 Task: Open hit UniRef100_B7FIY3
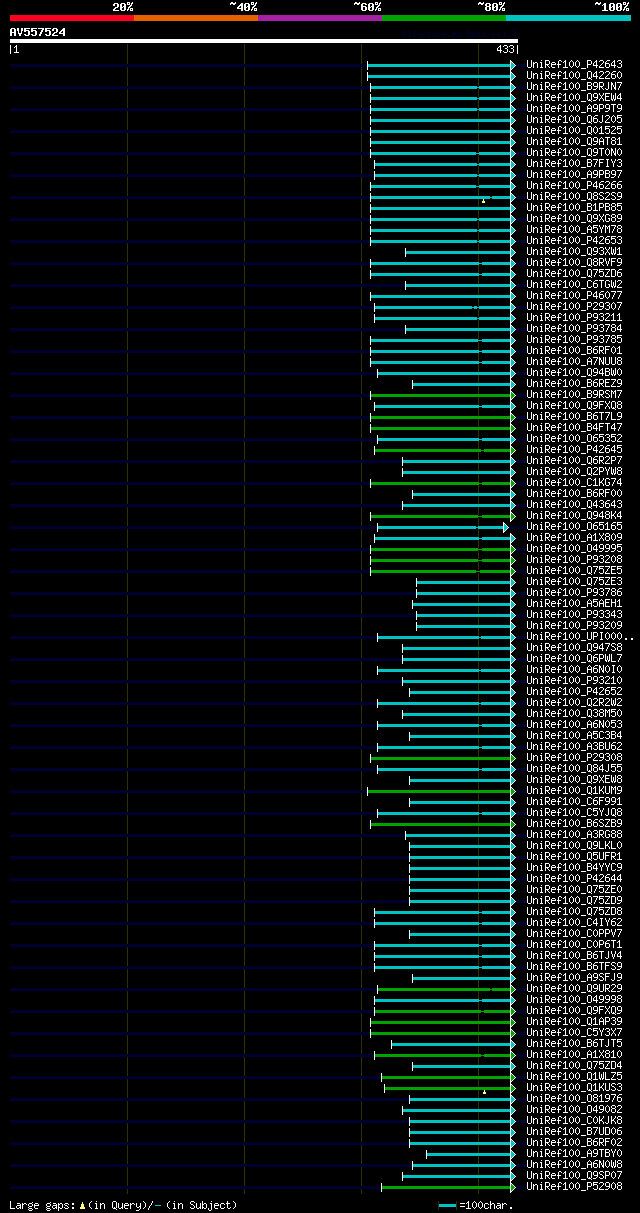point(574,163)
